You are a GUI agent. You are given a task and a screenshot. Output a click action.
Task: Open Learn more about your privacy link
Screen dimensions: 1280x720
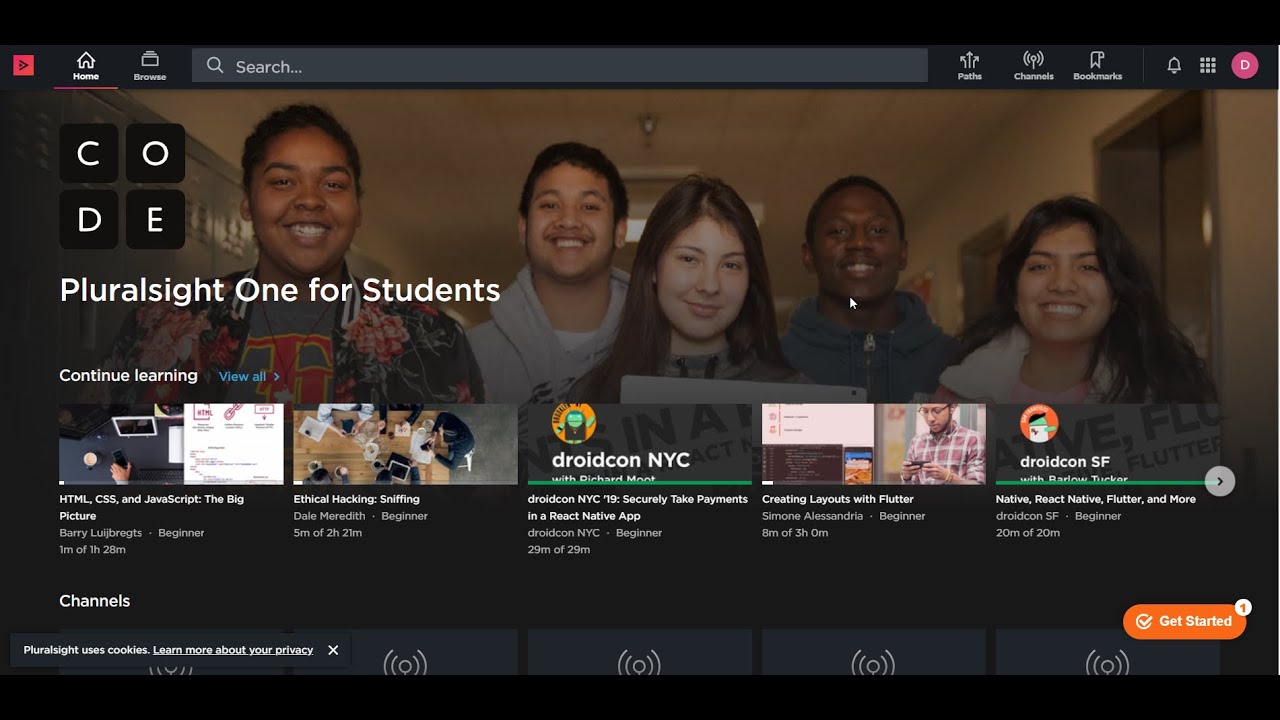coord(233,649)
